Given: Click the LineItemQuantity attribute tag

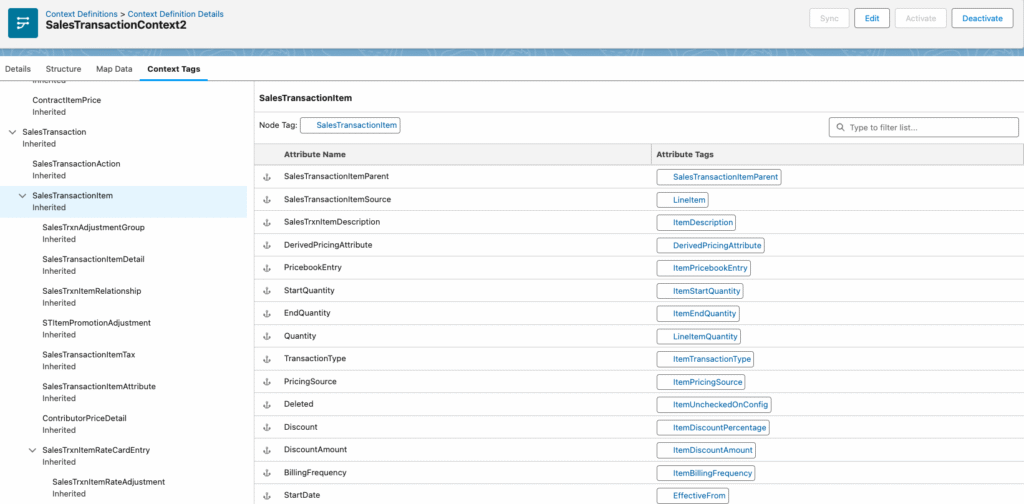Looking at the screenshot, I should coord(705,336).
